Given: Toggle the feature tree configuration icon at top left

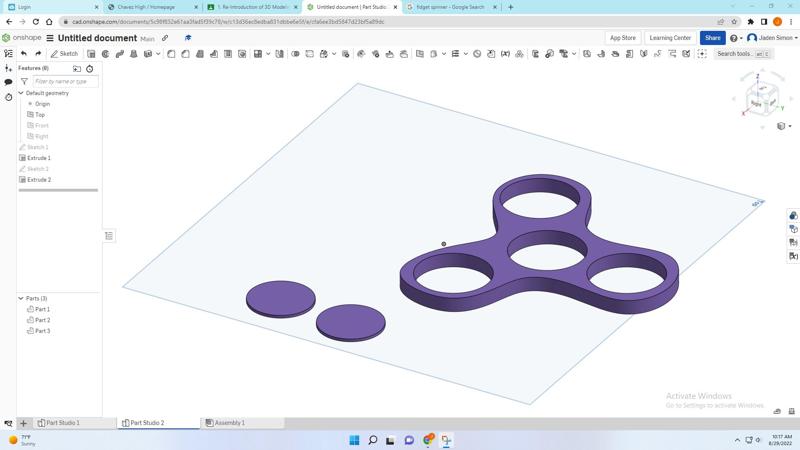Looking at the screenshot, I should coord(8,54).
